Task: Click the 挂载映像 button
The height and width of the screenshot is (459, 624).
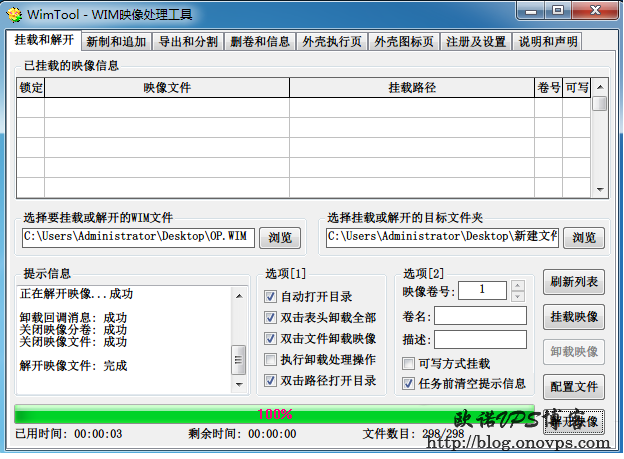Action: click(x=574, y=317)
